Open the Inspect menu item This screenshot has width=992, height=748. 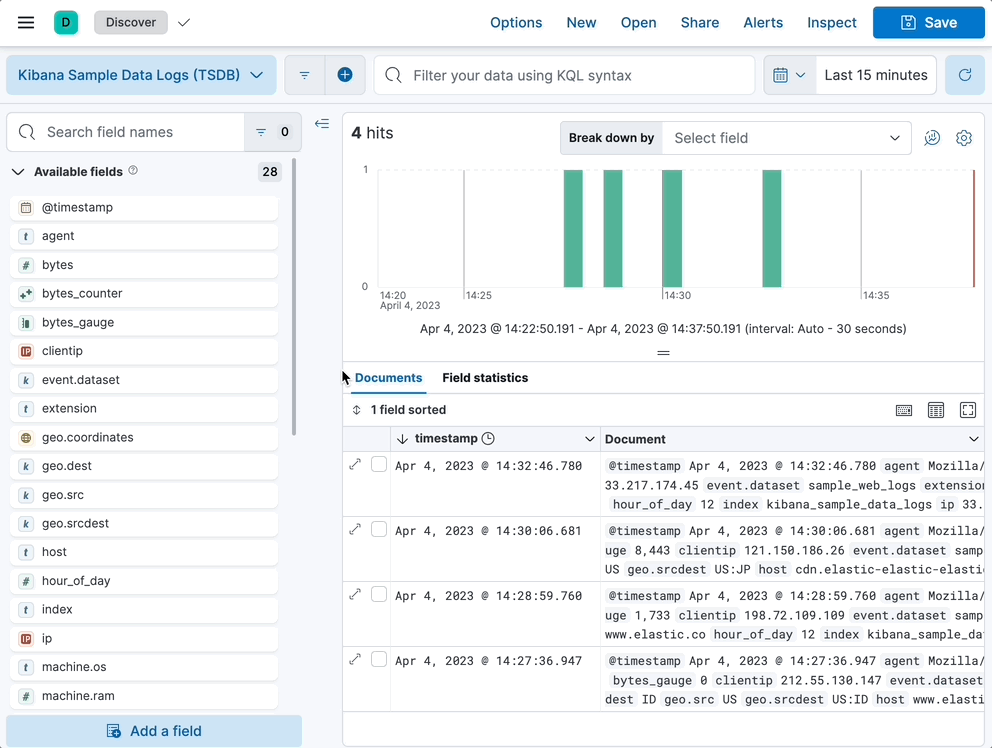pos(831,22)
